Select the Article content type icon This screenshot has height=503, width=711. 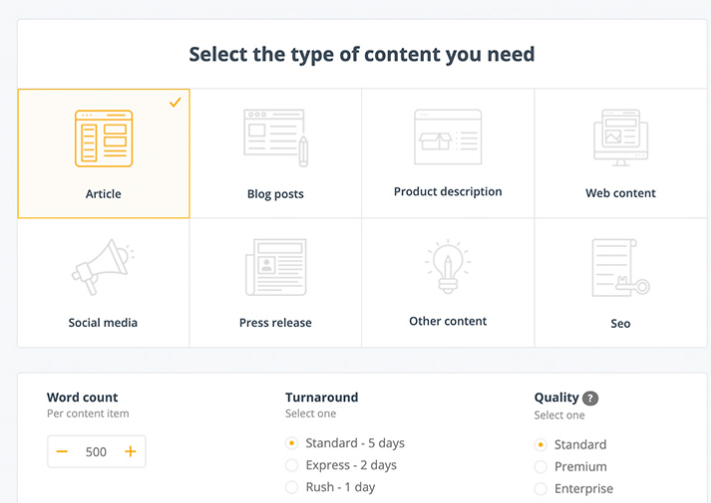tap(103, 138)
